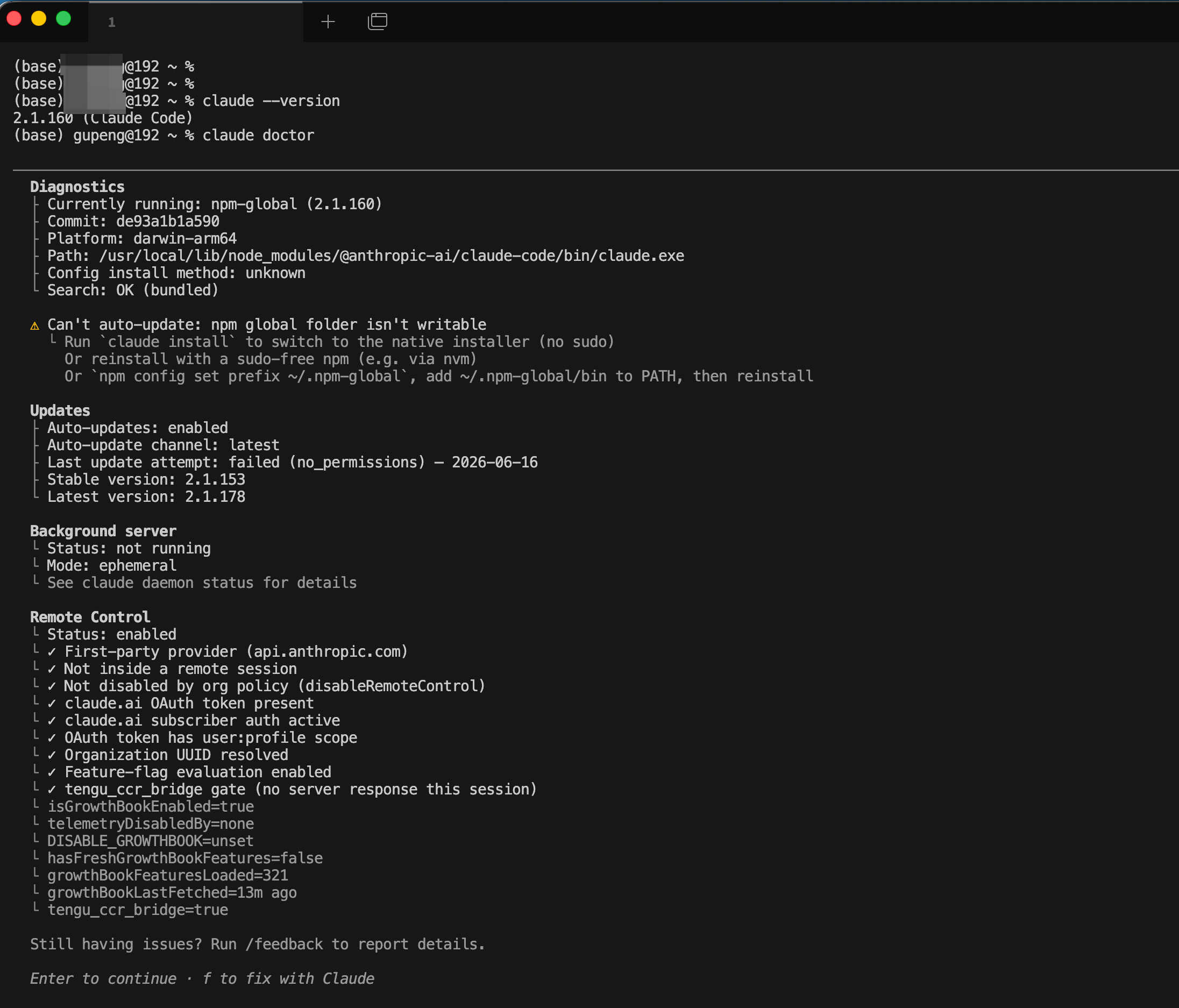Click 'Or reinstall with a sudo-free npm' line

[271, 359]
